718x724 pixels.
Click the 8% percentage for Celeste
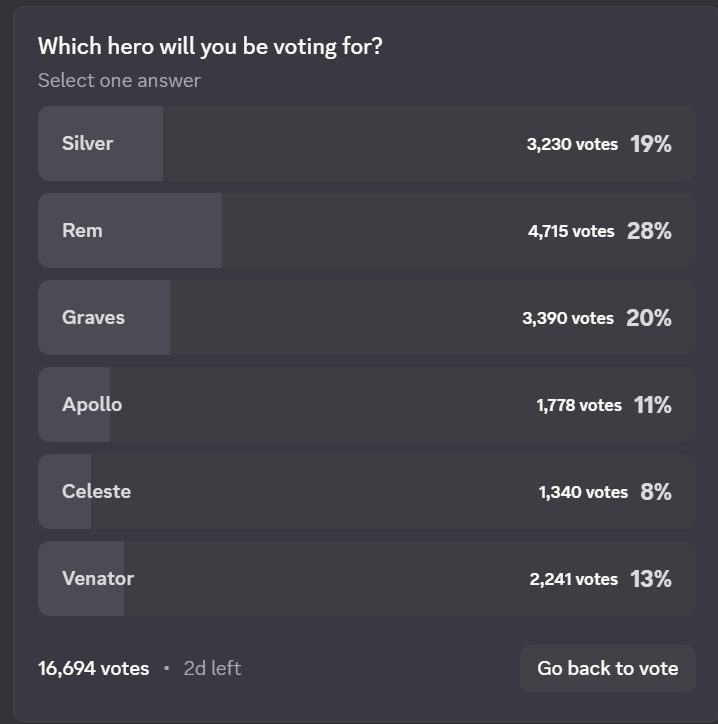656,492
